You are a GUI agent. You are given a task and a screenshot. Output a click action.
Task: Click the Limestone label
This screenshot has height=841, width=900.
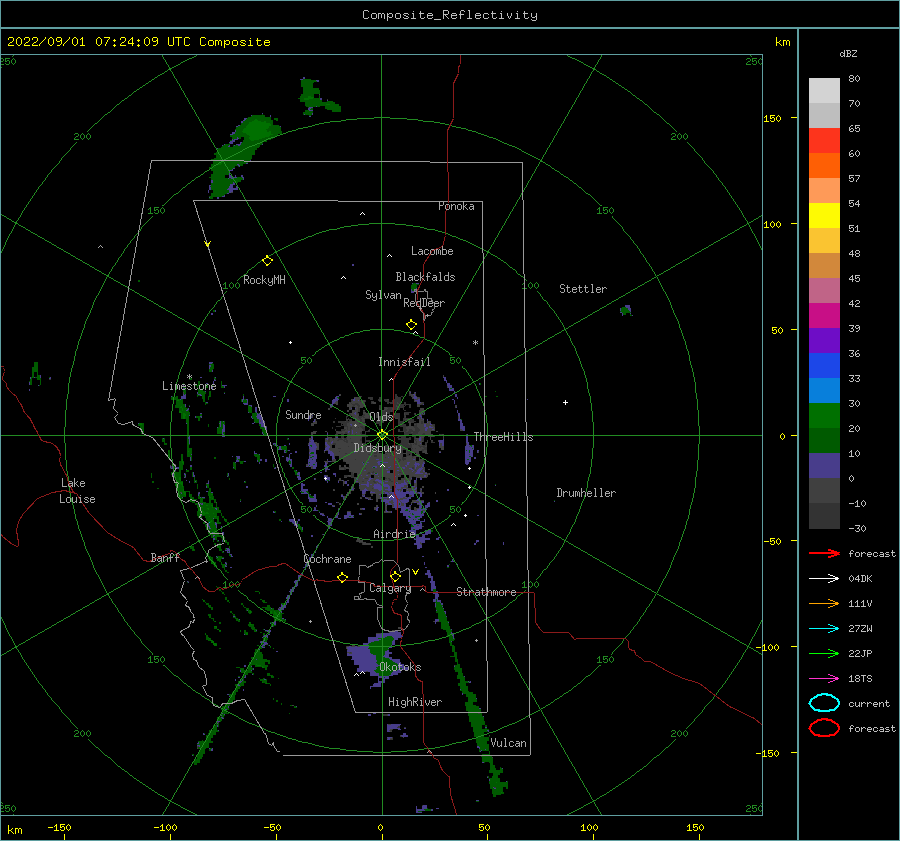point(189,386)
